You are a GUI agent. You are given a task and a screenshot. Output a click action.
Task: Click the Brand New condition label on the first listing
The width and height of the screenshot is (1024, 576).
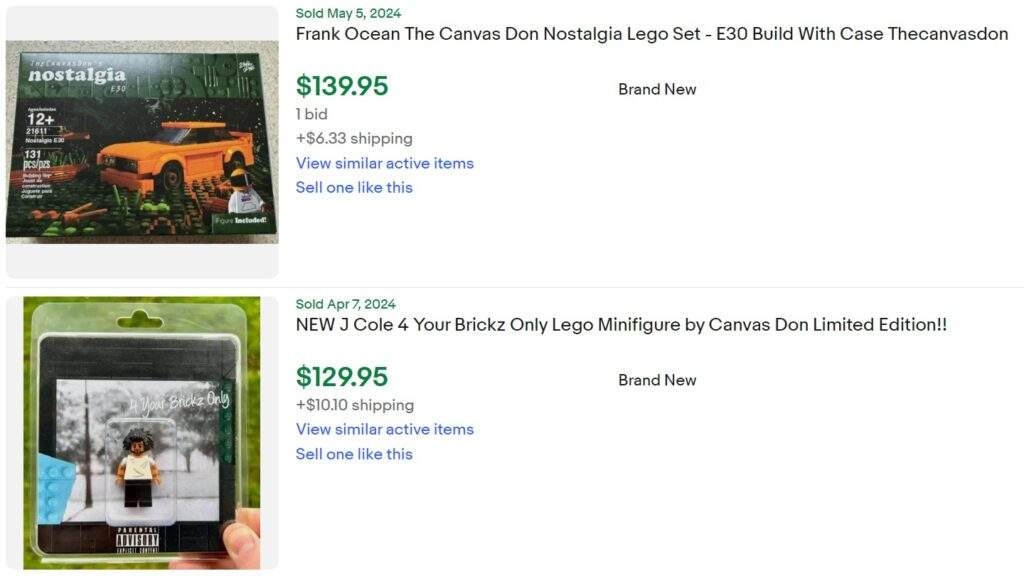point(656,89)
